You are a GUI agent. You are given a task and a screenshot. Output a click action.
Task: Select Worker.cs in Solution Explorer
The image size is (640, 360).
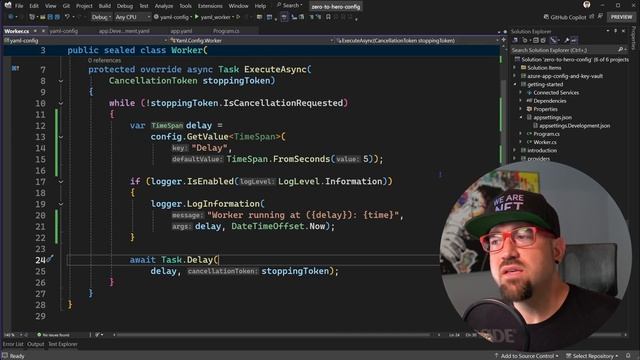click(x=545, y=142)
